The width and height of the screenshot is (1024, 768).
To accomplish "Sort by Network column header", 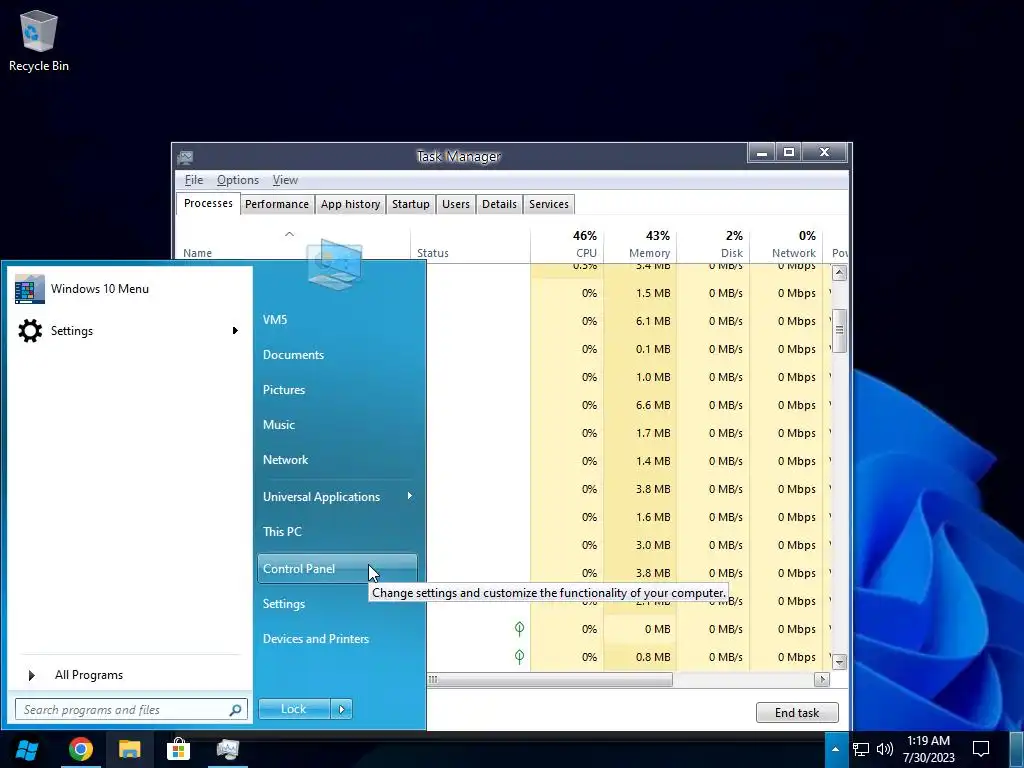I will coord(786,244).
